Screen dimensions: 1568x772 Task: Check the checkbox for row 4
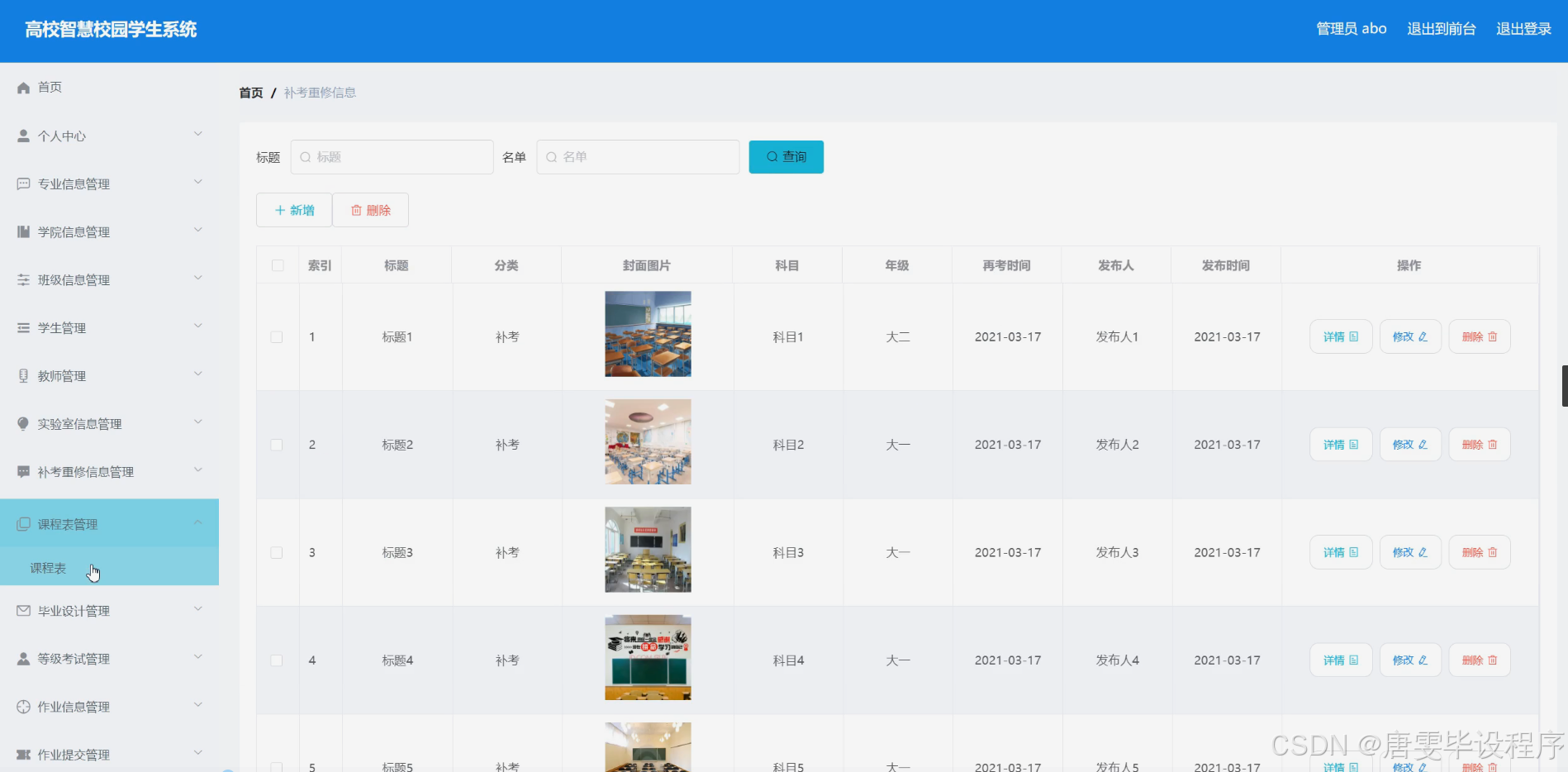[277, 660]
